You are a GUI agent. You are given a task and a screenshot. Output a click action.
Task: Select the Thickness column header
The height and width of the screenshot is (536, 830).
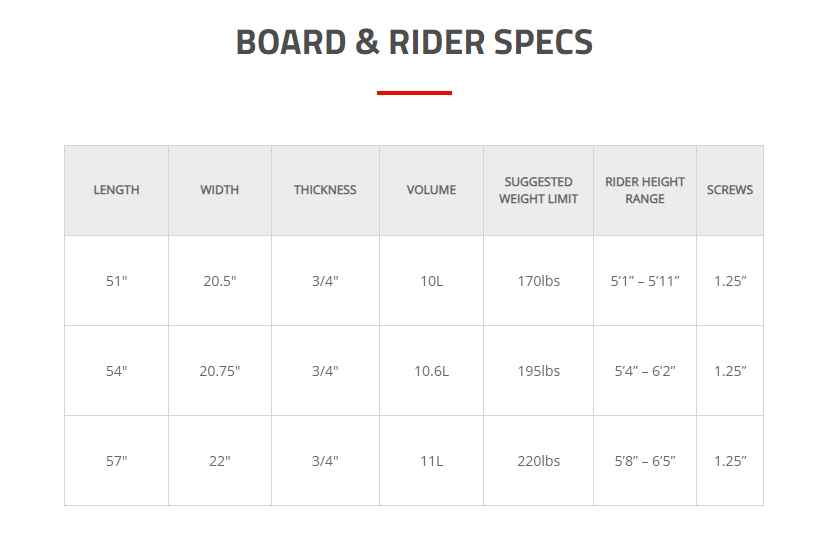[x=325, y=190]
